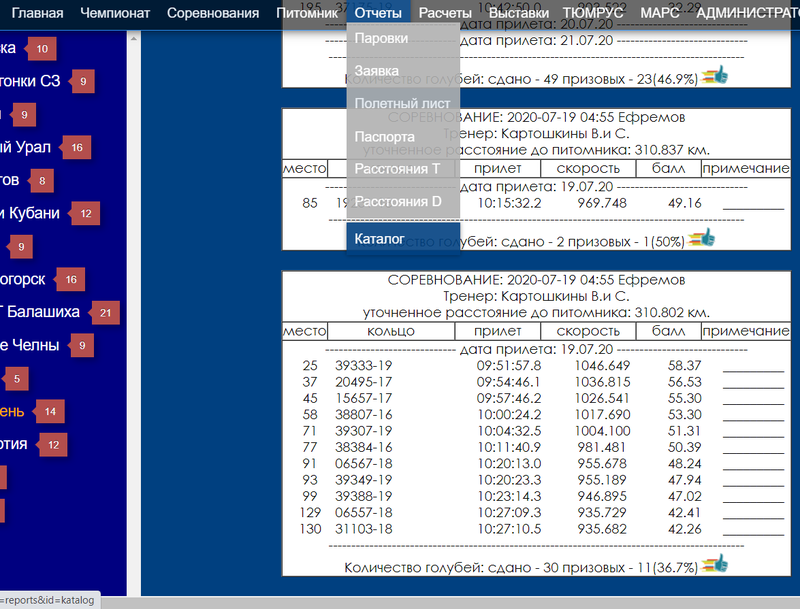Click ring number 15657-17

(x=363, y=398)
